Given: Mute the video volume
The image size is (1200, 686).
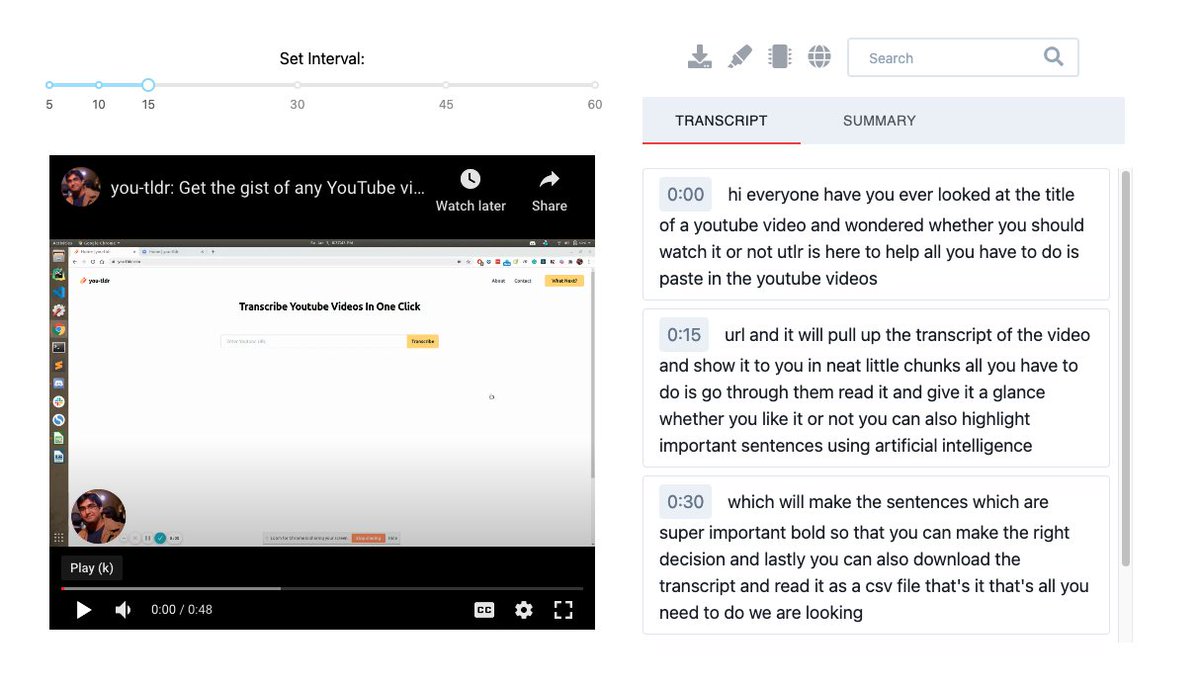Looking at the screenshot, I should tap(123, 609).
